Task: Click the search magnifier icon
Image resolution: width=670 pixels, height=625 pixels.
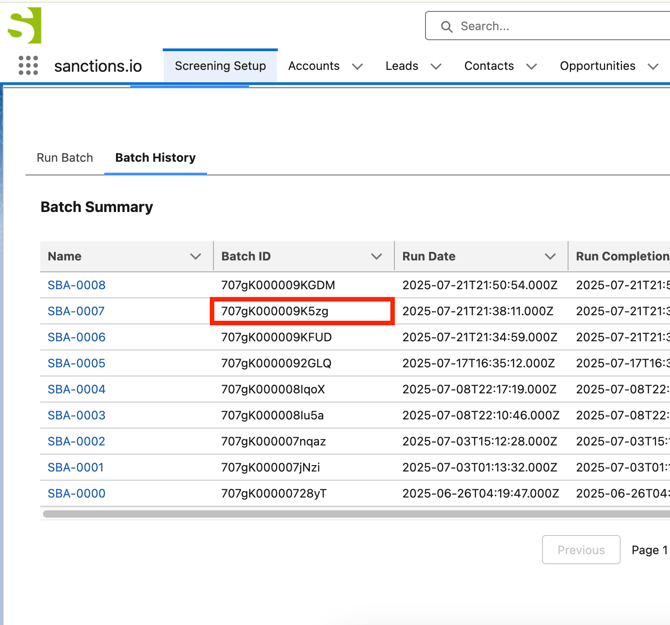Action: coord(447,26)
